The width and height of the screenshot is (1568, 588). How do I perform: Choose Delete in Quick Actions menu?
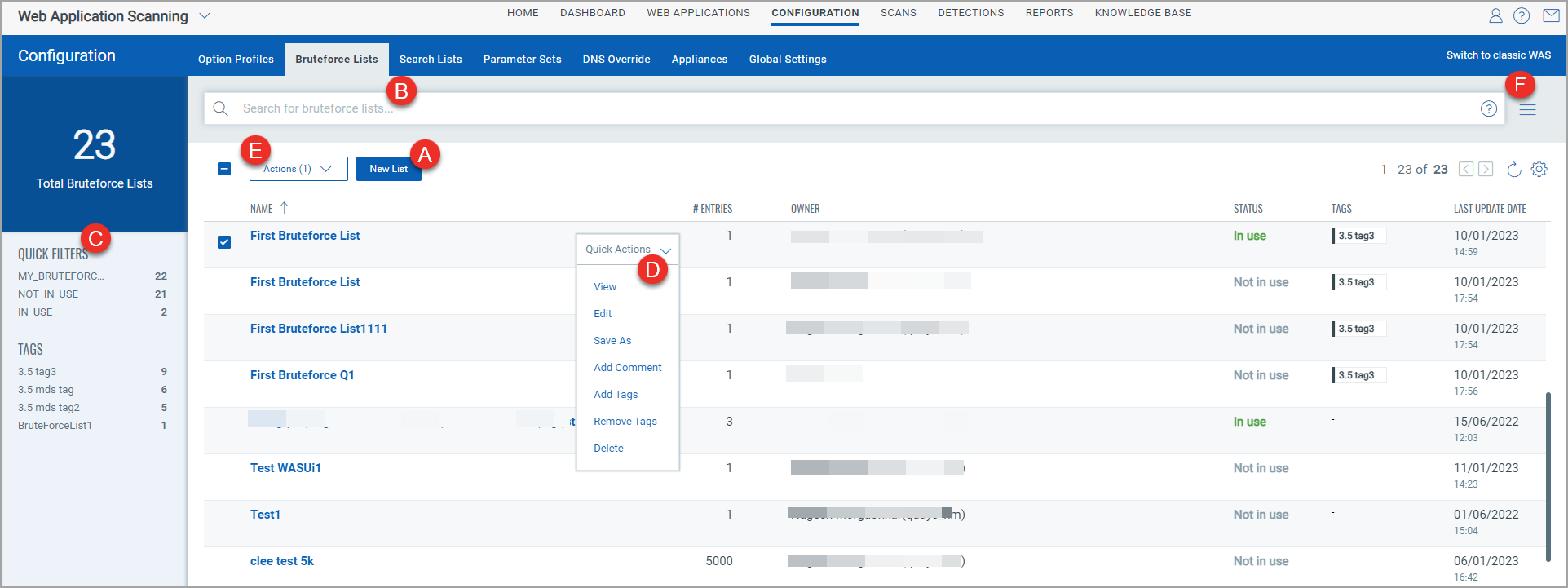point(608,449)
